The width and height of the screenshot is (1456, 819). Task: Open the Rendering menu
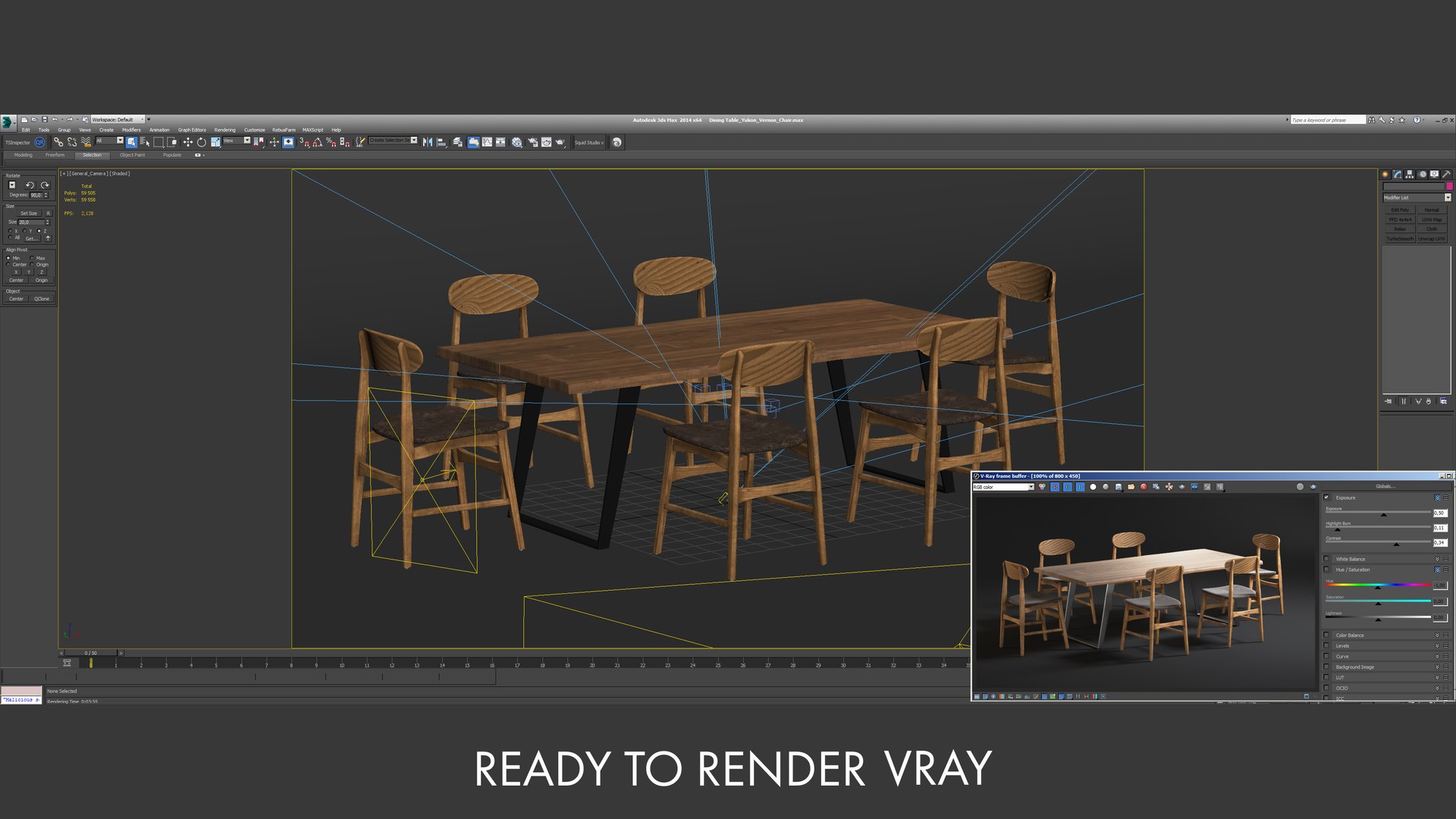224,130
